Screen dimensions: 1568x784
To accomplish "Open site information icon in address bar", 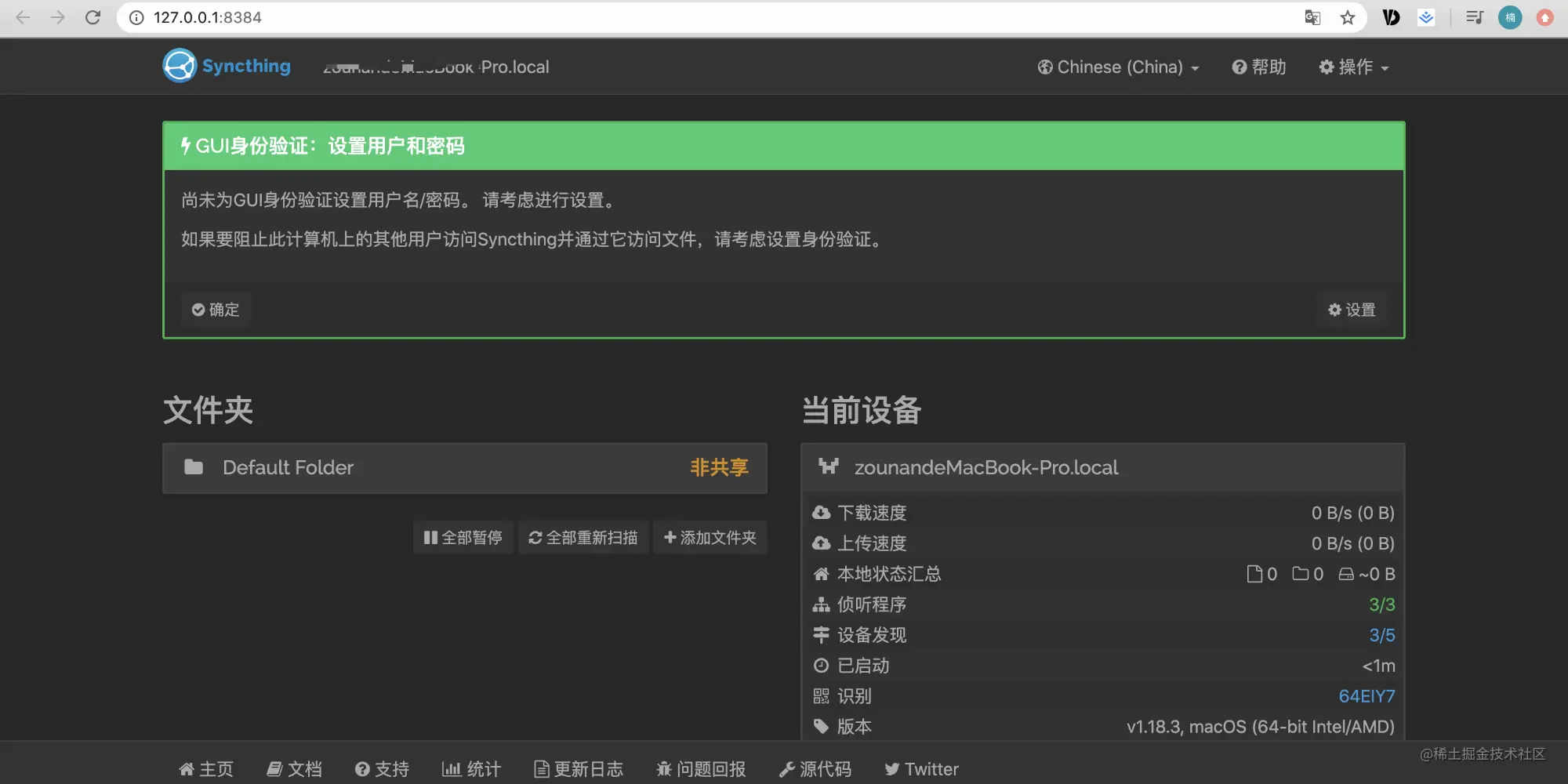I will pyautogui.click(x=136, y=17).
